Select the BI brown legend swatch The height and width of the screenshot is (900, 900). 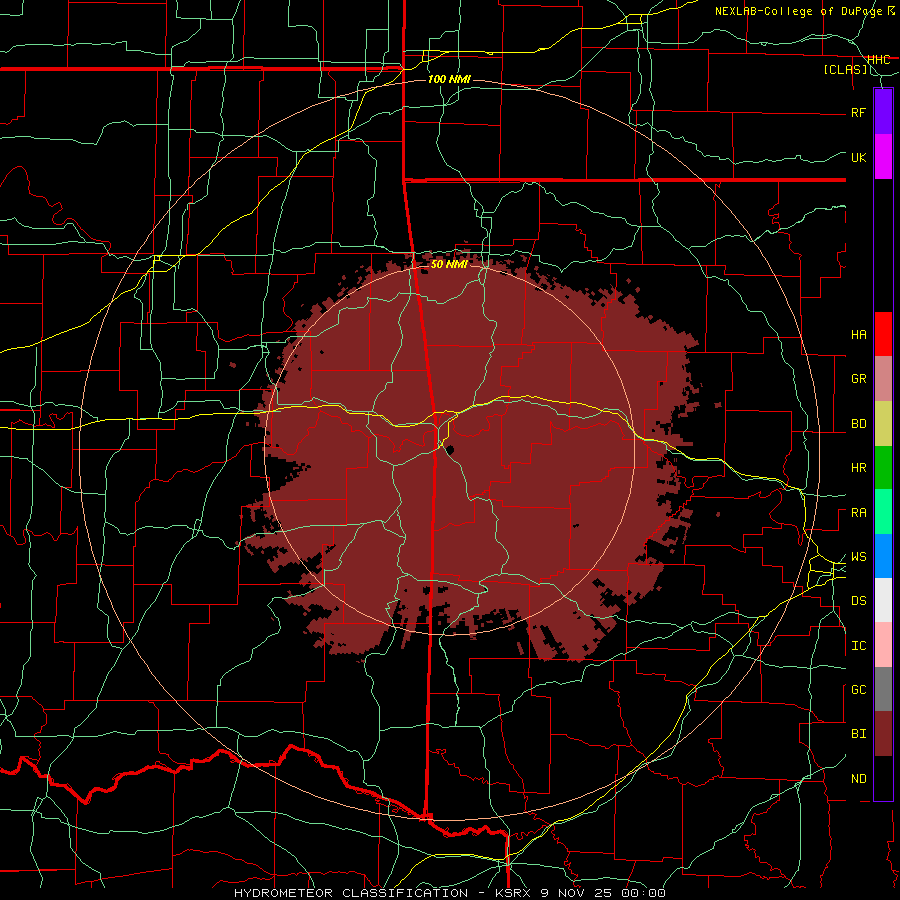[x=883, y=734]
